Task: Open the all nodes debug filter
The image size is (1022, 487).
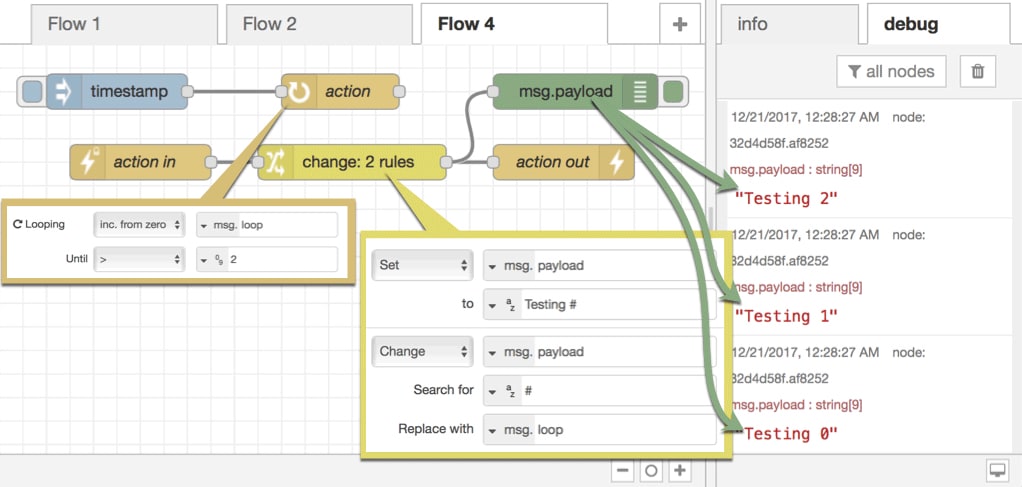Action: tap(891, 71)
